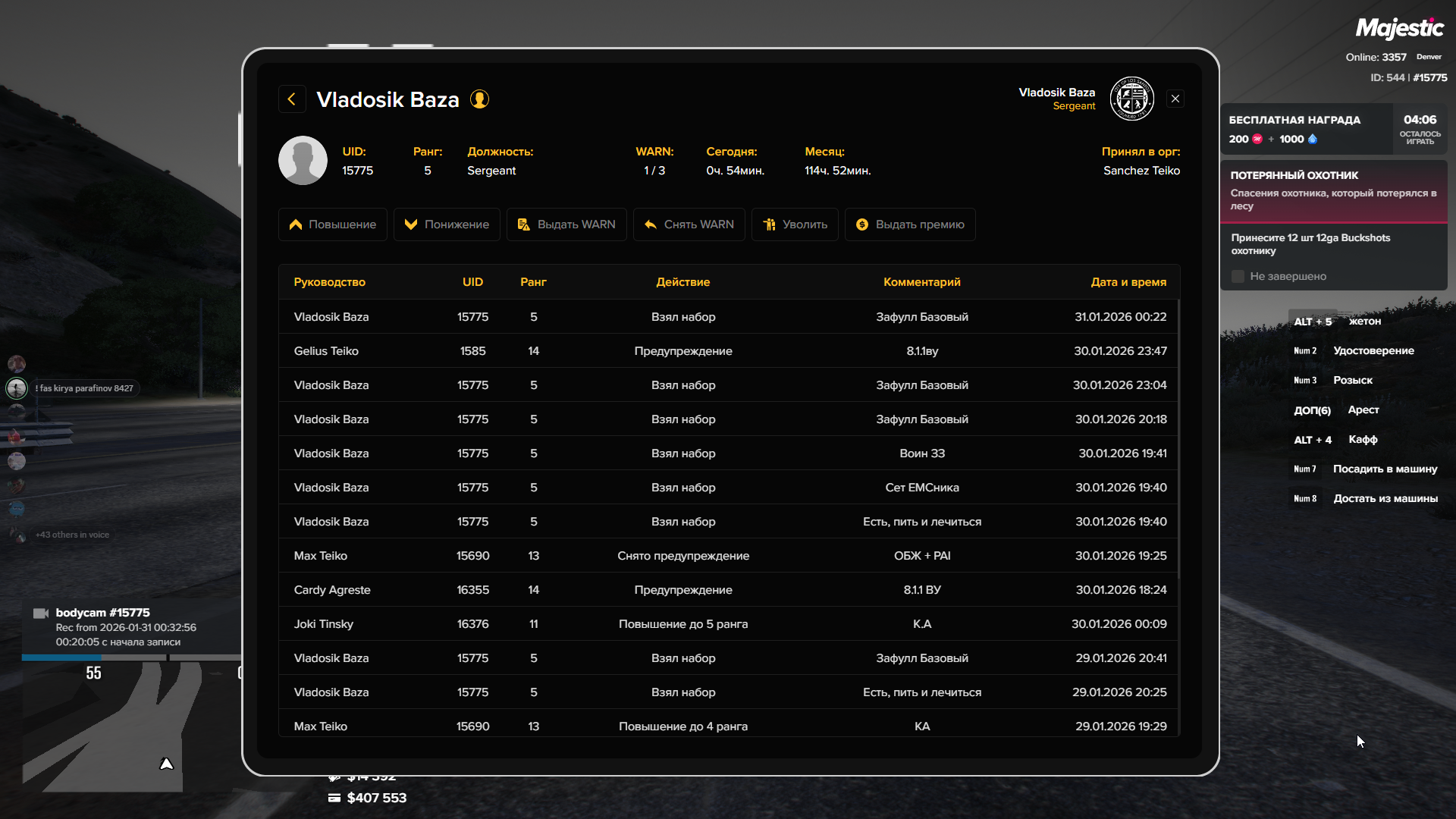
Task: Click Снять WARN button
Action: pos(689,224)
